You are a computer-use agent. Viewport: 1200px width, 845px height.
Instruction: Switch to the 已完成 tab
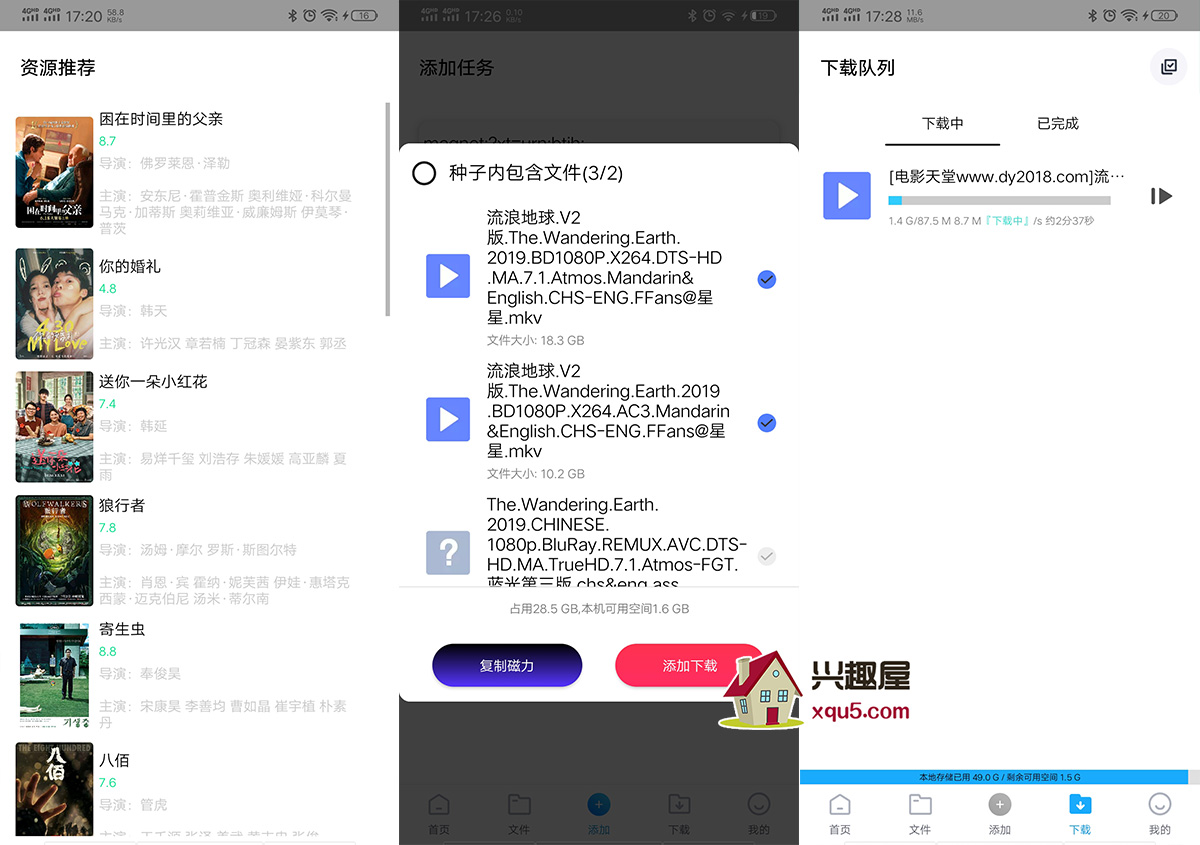pyautogui.click(x=1058, y=124)
